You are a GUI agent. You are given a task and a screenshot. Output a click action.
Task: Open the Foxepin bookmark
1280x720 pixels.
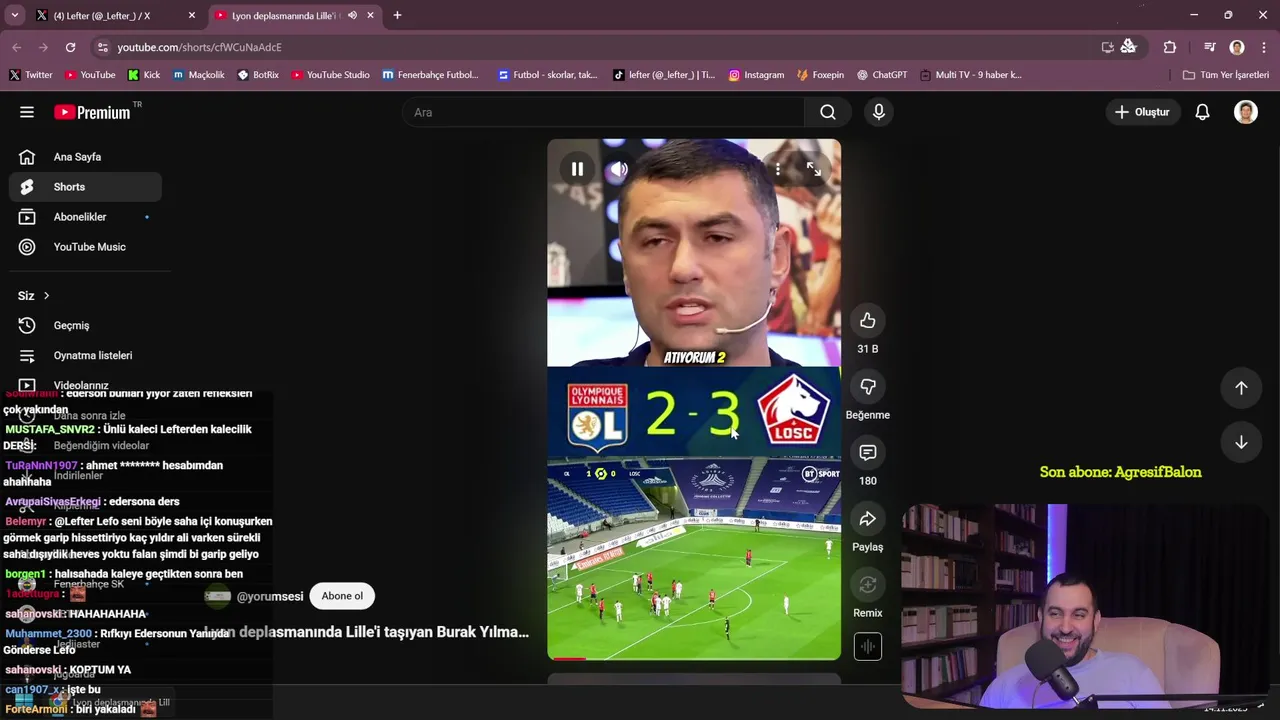[x=820, y=75]
